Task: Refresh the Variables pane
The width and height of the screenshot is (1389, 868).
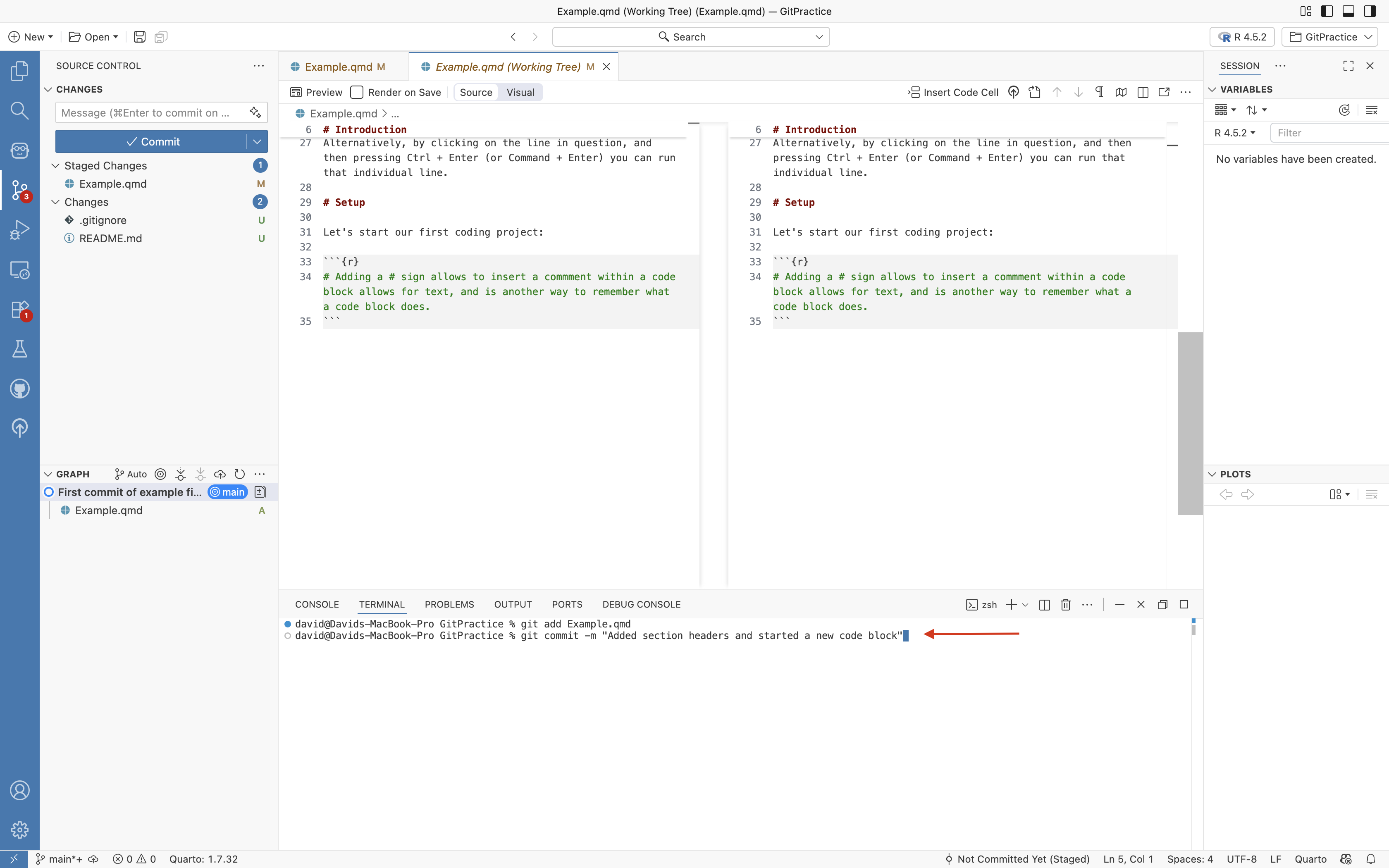Action: 1344,110
